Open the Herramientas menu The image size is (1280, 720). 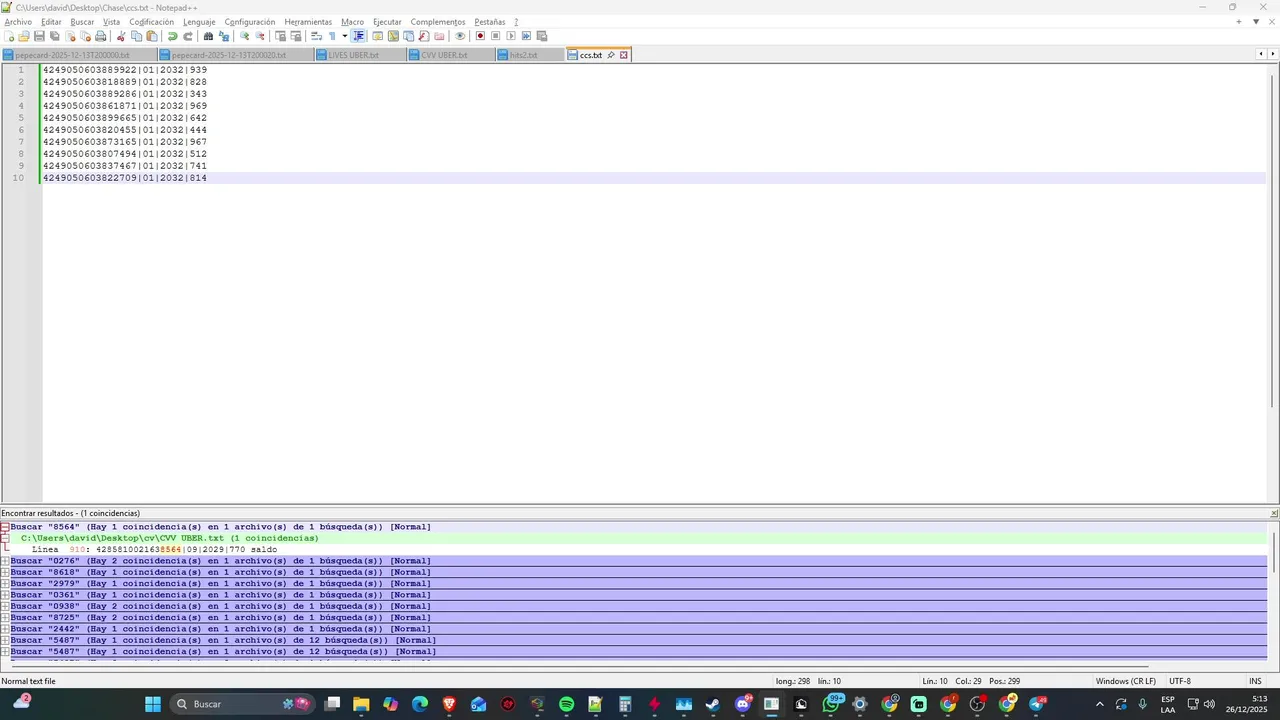coord(307,22)
